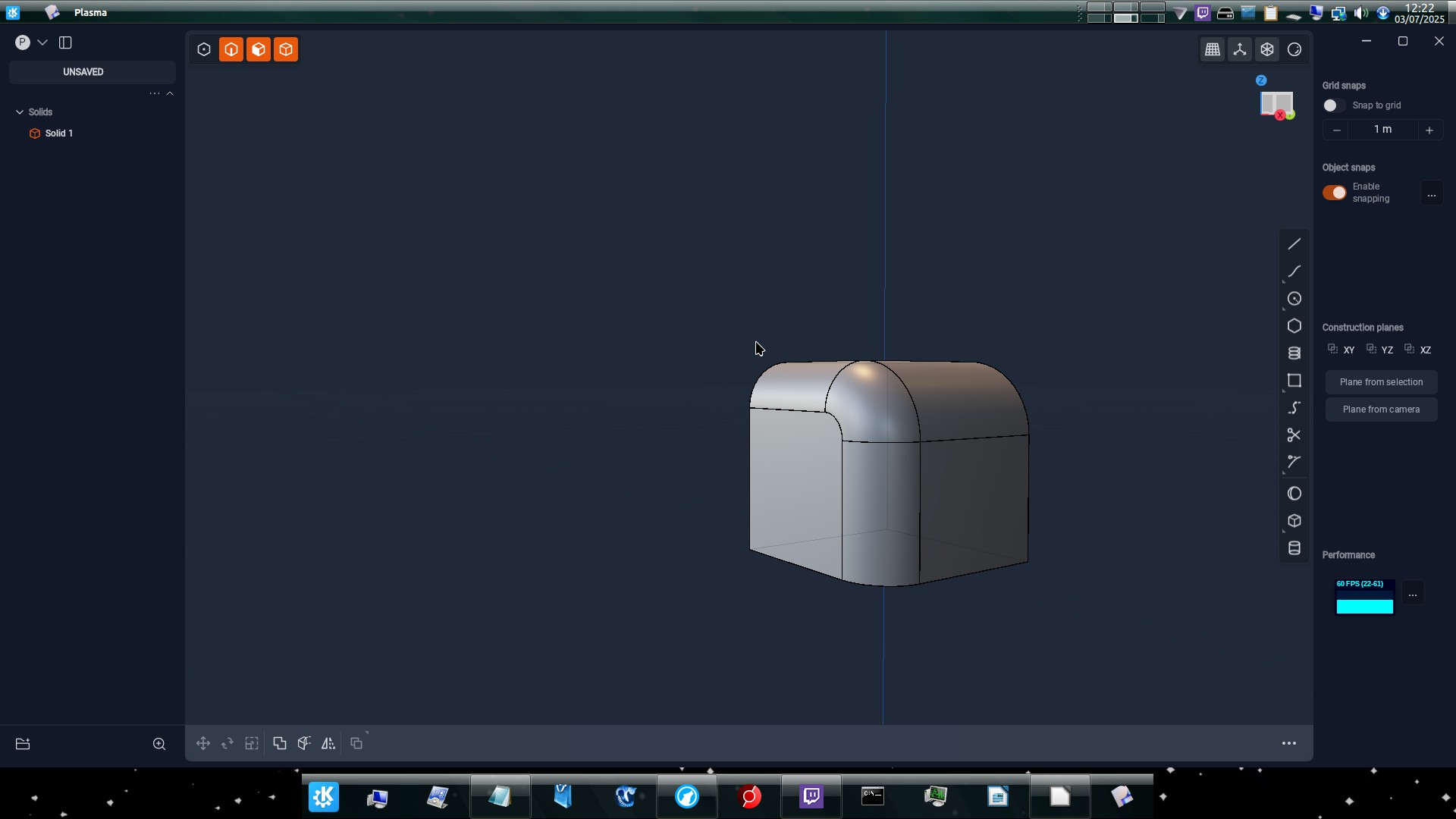
Task: Open object snaps options ellipsis menu
Action: (1432, 193)
